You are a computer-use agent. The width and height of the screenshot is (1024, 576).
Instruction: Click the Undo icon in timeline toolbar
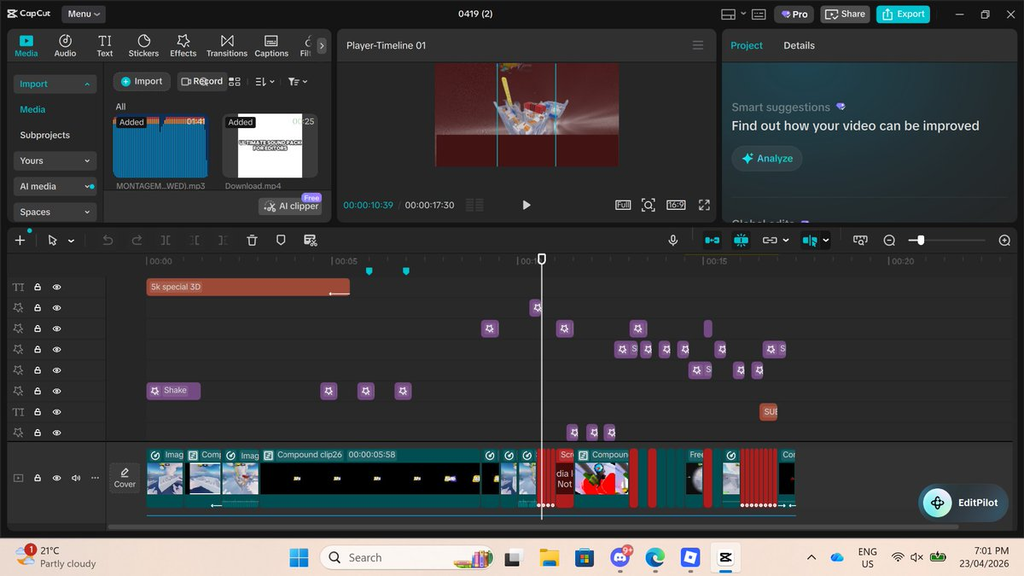(x=108, y=240)
